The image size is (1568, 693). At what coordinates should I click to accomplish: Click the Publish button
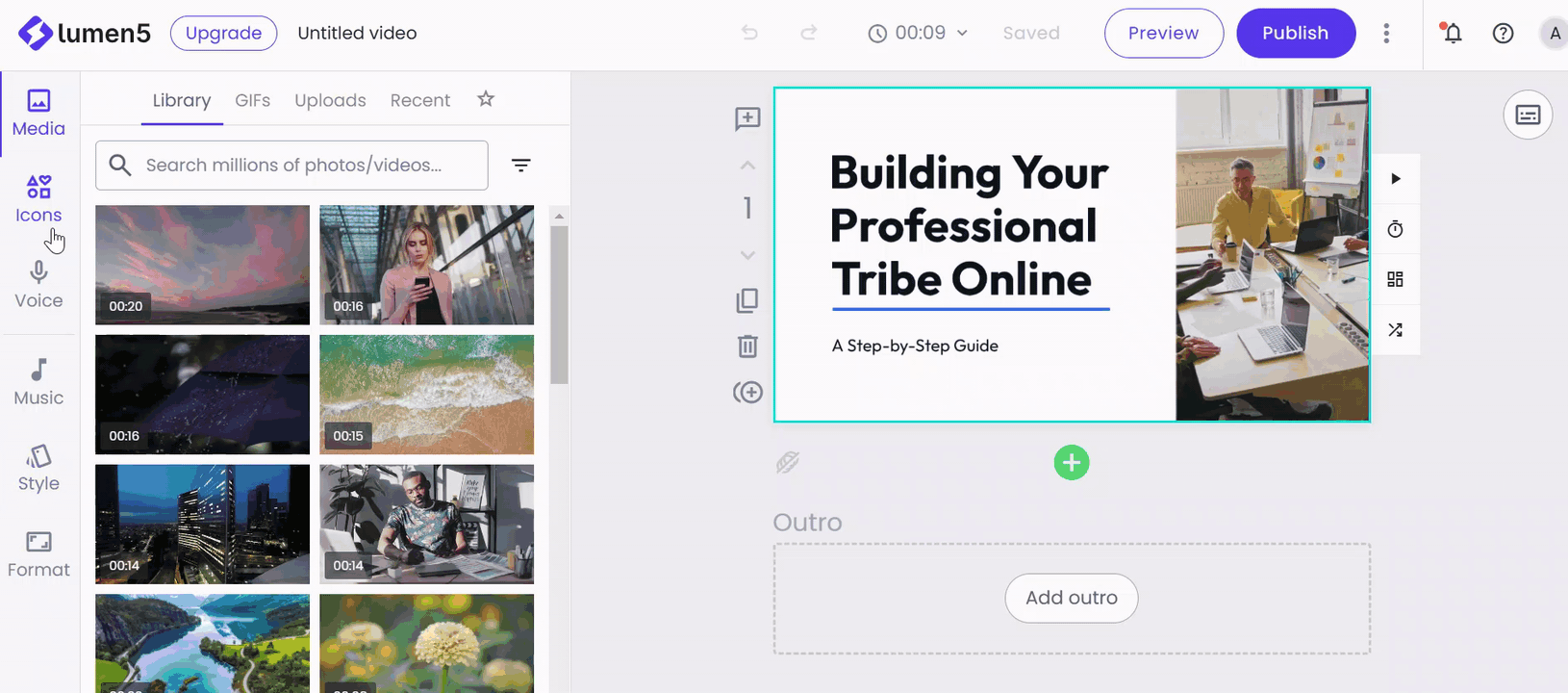1295,33
